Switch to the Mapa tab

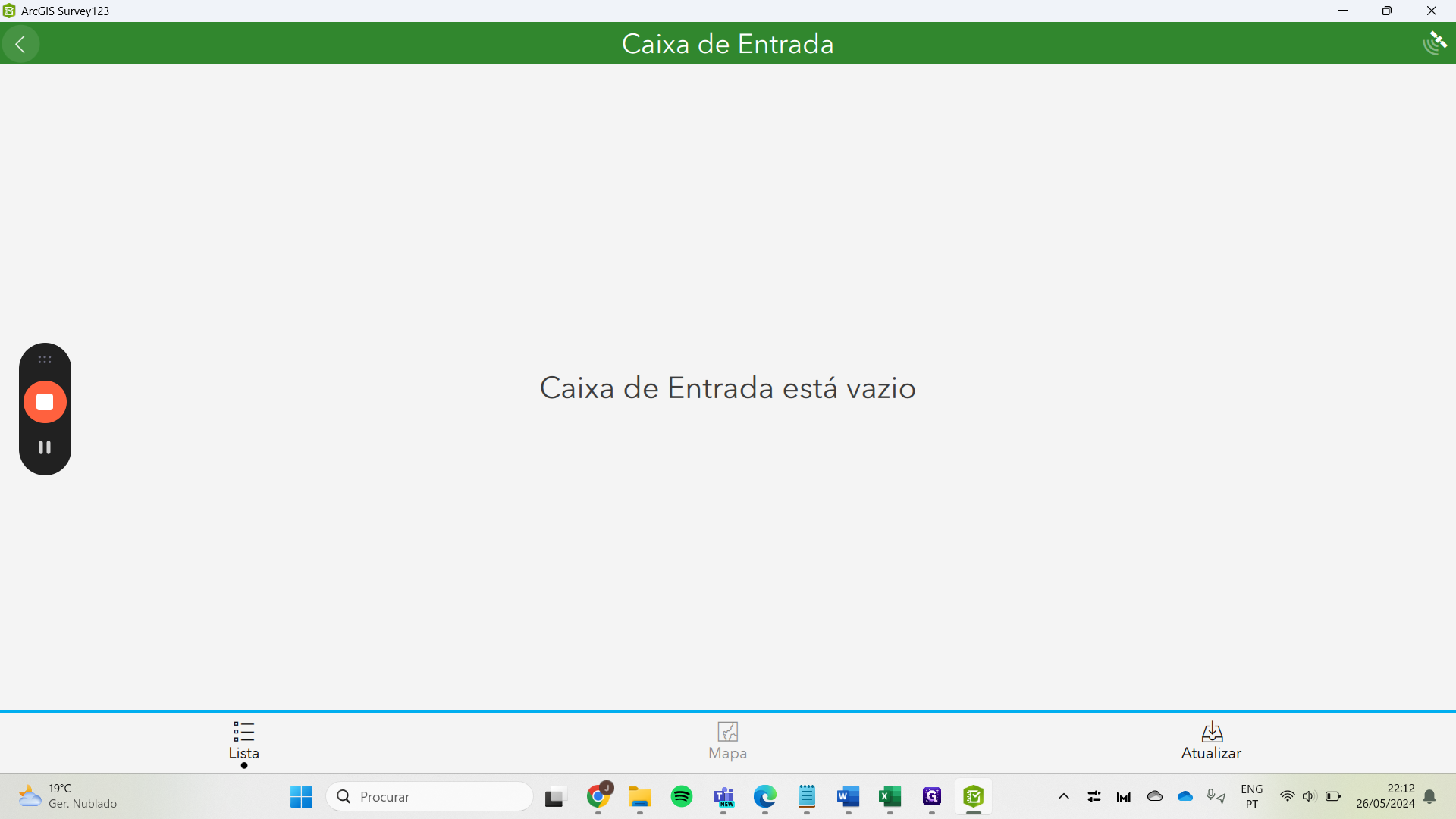[727, 742]
